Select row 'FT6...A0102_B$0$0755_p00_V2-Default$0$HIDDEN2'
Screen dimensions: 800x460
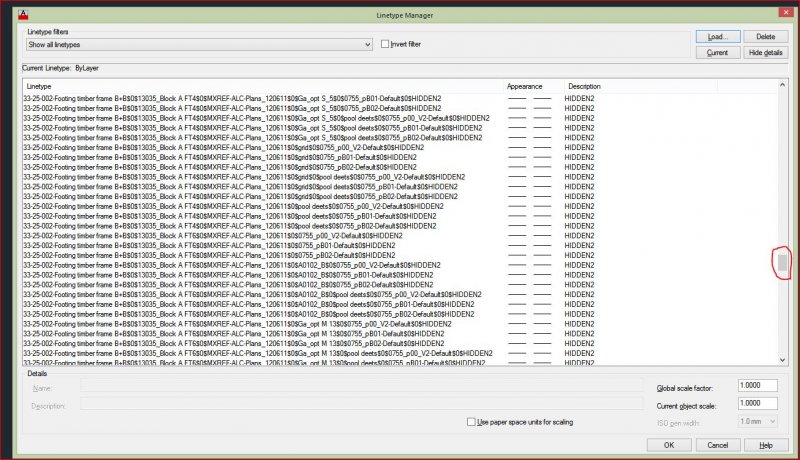click(401, 265)
